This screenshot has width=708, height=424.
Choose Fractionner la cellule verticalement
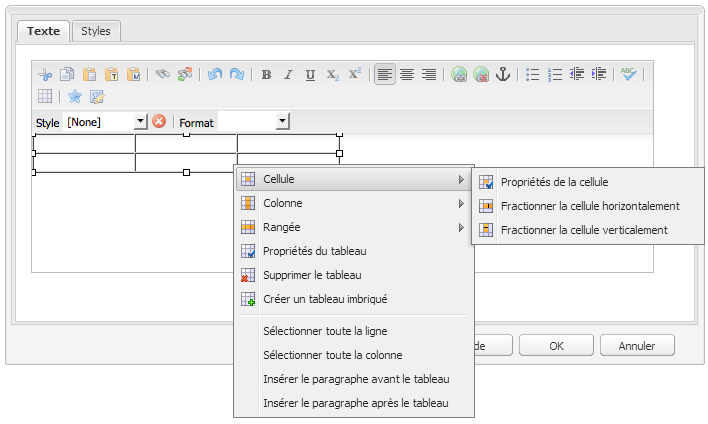point(588,230)
